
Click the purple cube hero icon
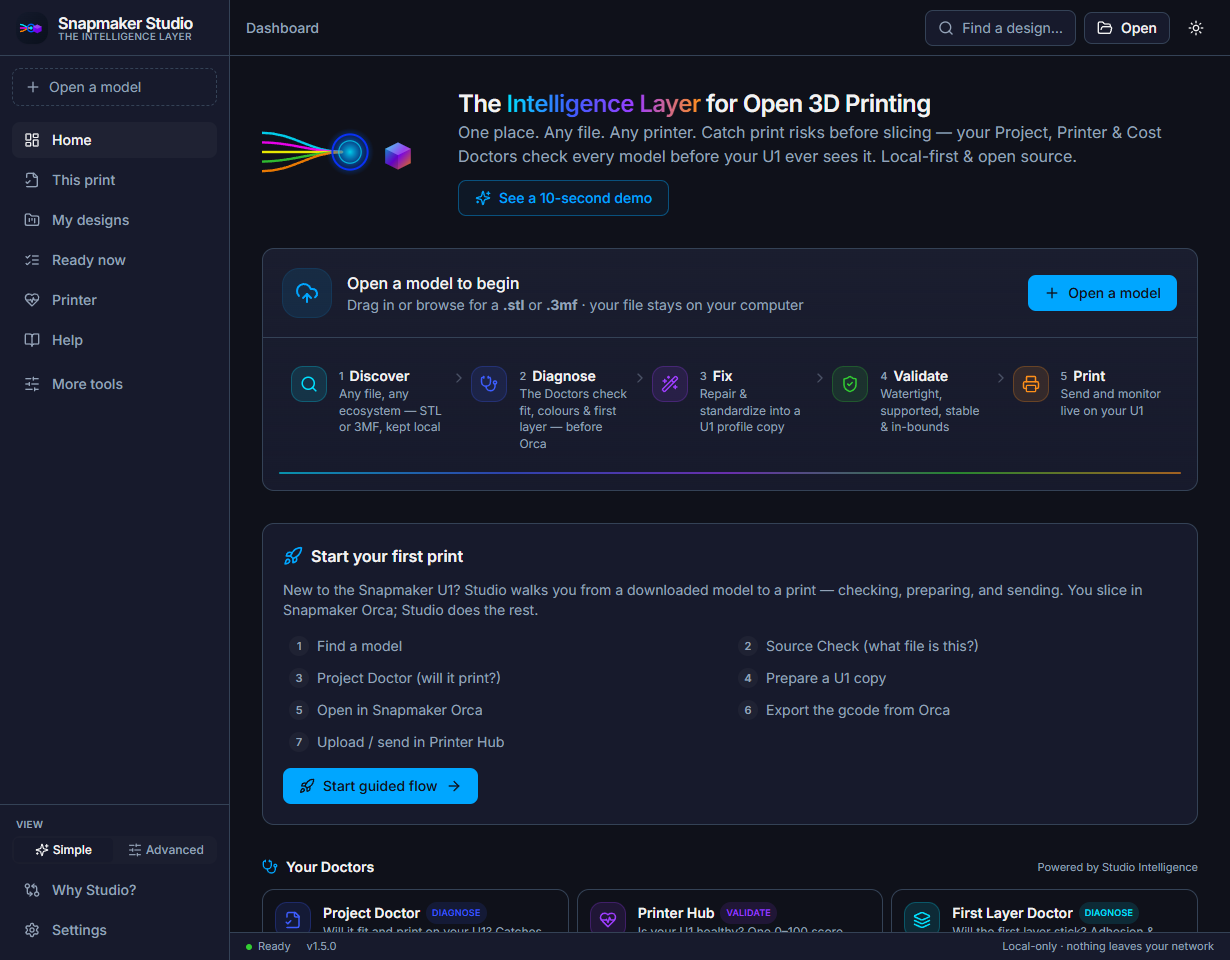click(x=398, y=155)
